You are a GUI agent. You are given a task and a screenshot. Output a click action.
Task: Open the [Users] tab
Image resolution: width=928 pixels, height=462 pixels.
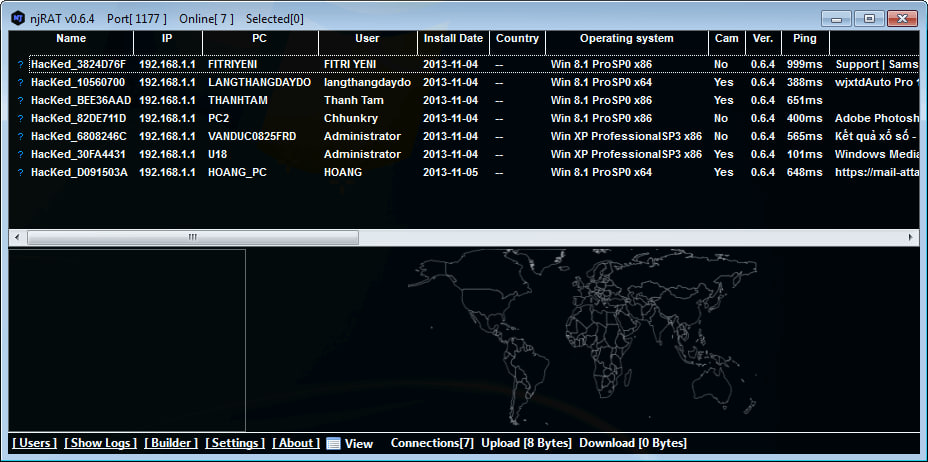[34, 443]
